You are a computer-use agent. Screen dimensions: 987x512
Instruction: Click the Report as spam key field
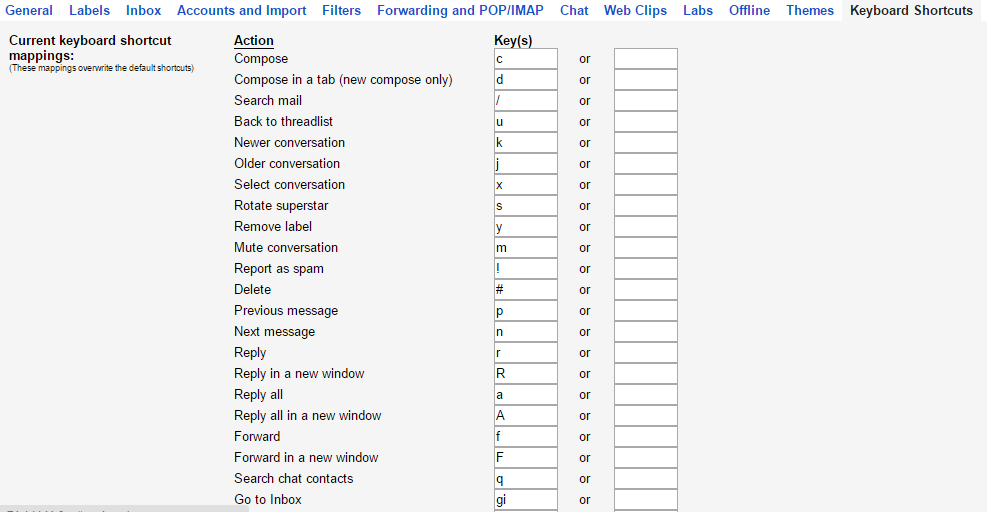click(x=525, y=269)
